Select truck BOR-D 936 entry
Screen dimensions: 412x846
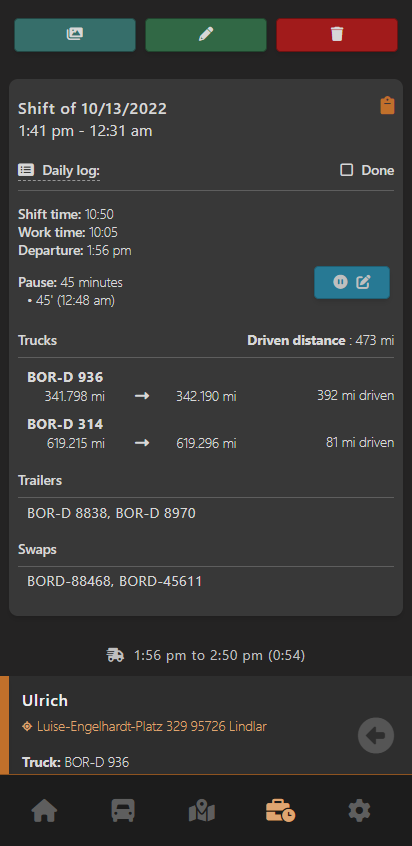211,387
